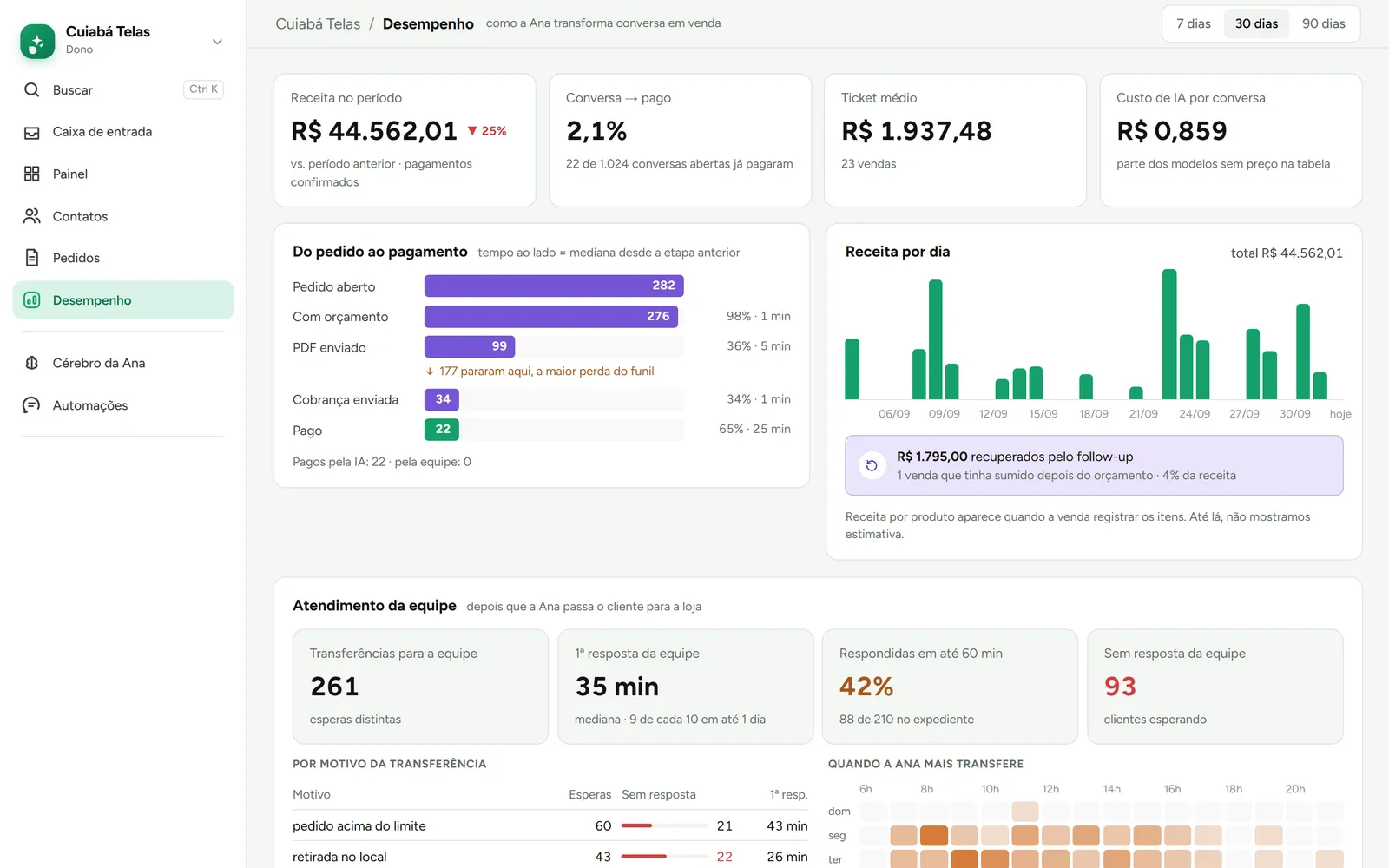The height and width of the screenshot is (868, 1389).
Task: Click the PDF enviado 99 funnel bar
Action: tap(470, 346)
